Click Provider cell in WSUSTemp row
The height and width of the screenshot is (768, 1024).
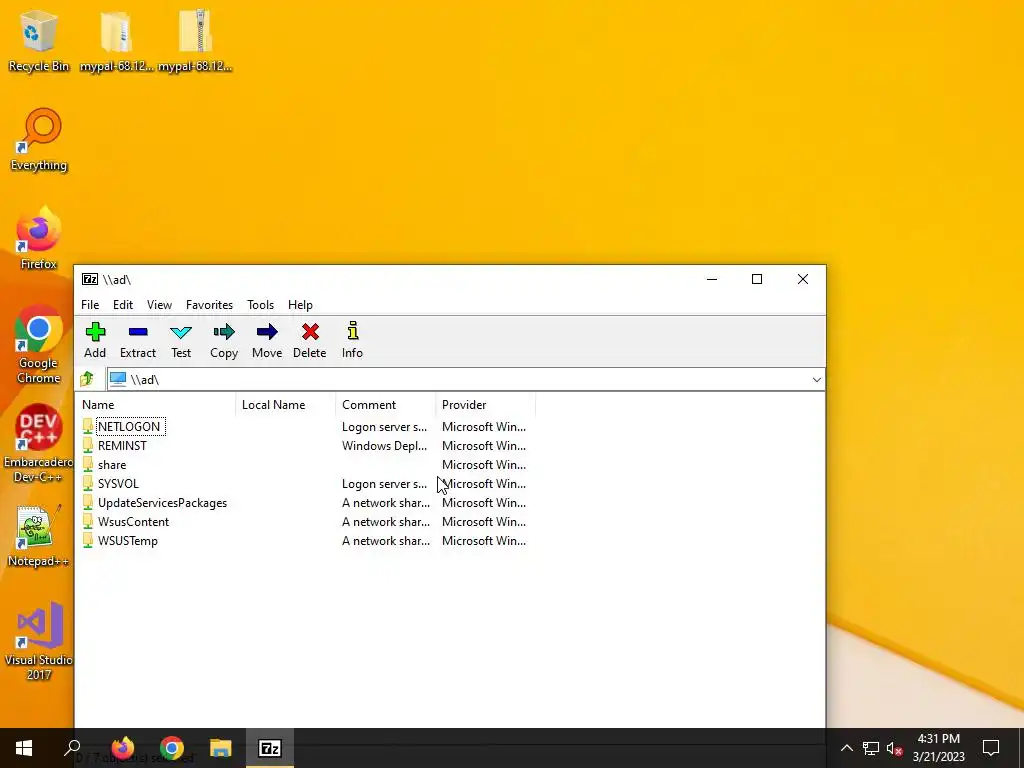pyautogui.click(x=484, y=541)
